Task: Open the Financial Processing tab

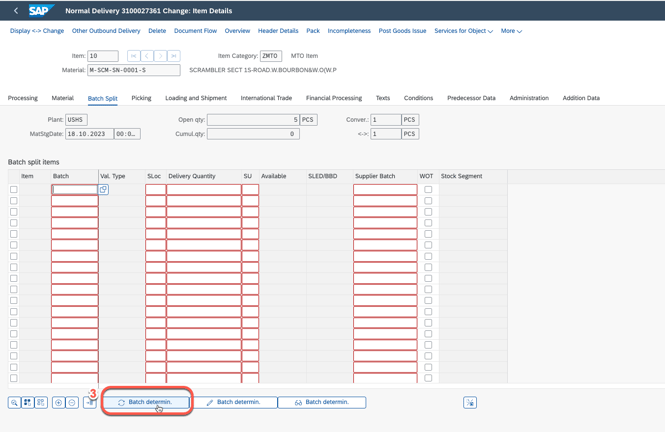Action: 334,98
